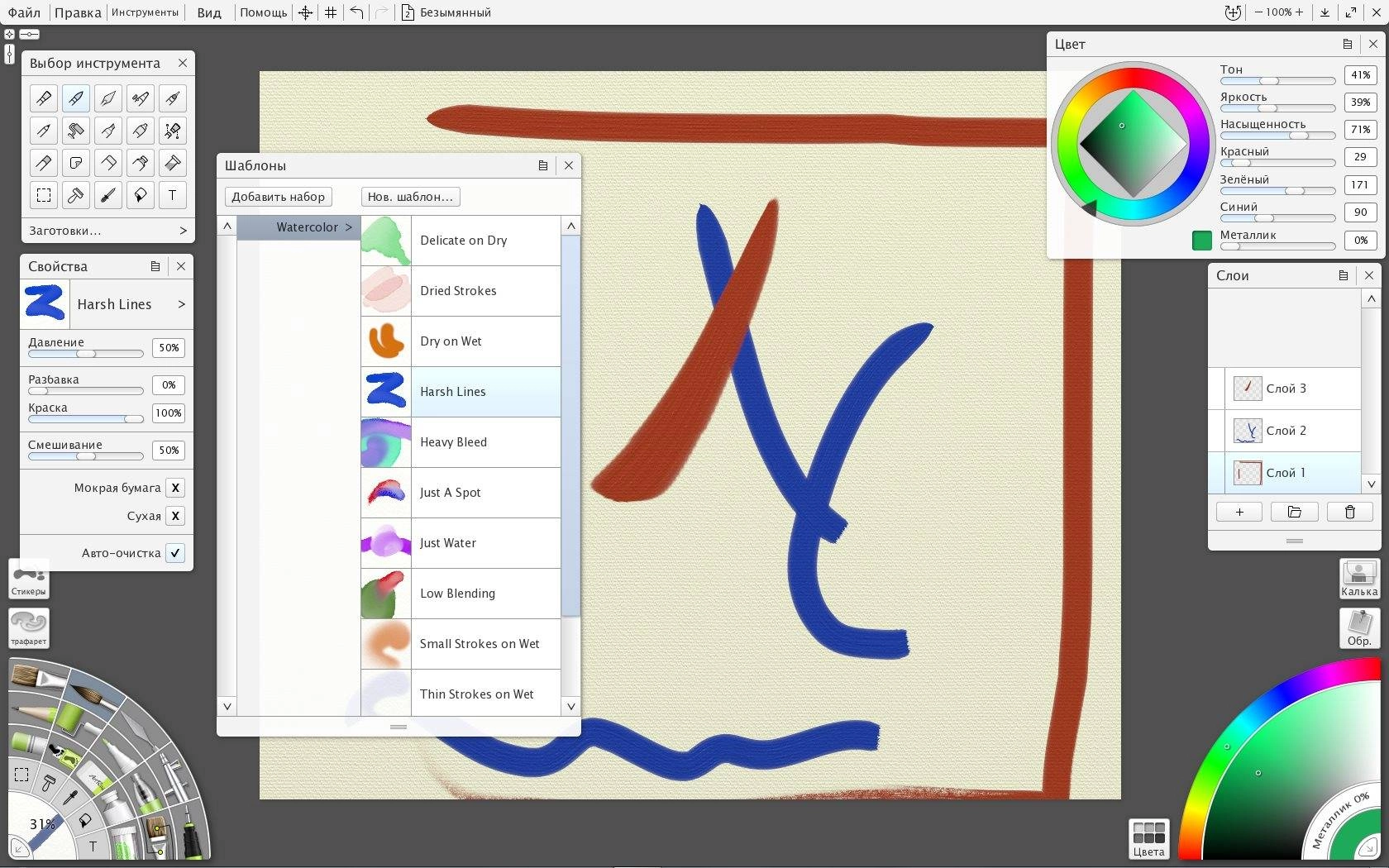Viewport: 1389px width, 868px height.
Task: Select the dashed Selection tool in picker panel
Action: point(44,195)
